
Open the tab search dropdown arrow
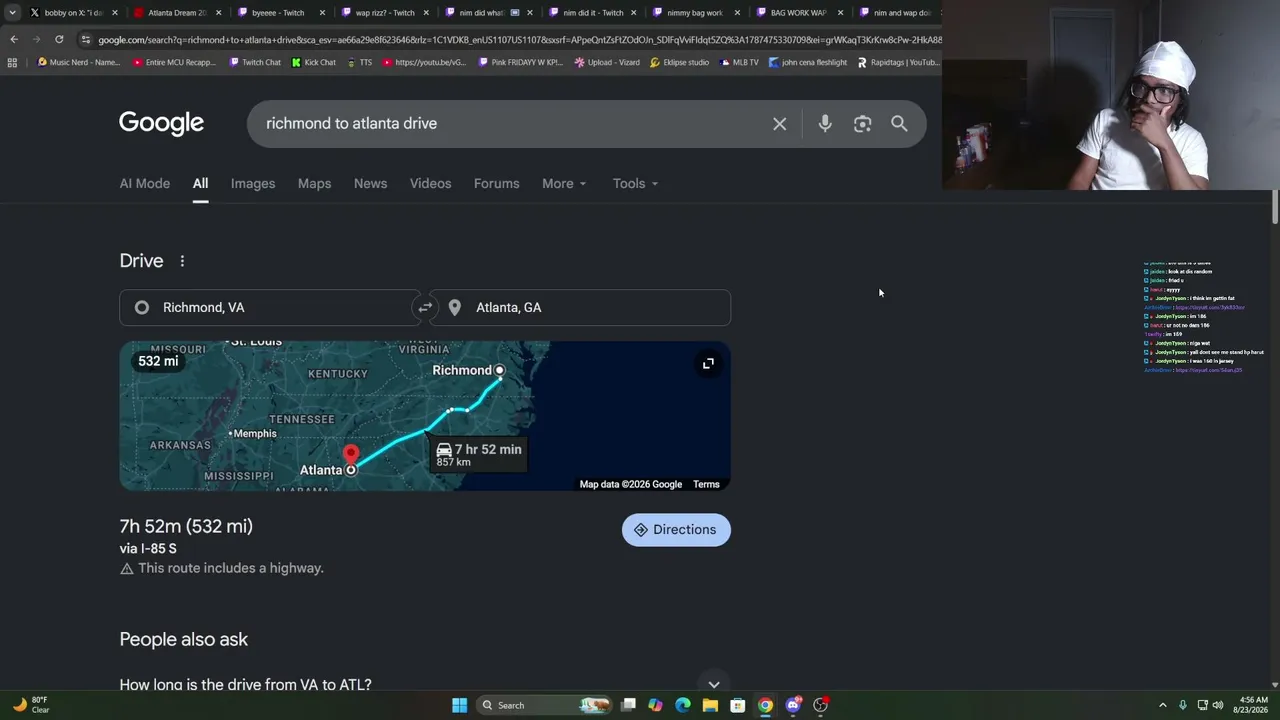point(12,13)
